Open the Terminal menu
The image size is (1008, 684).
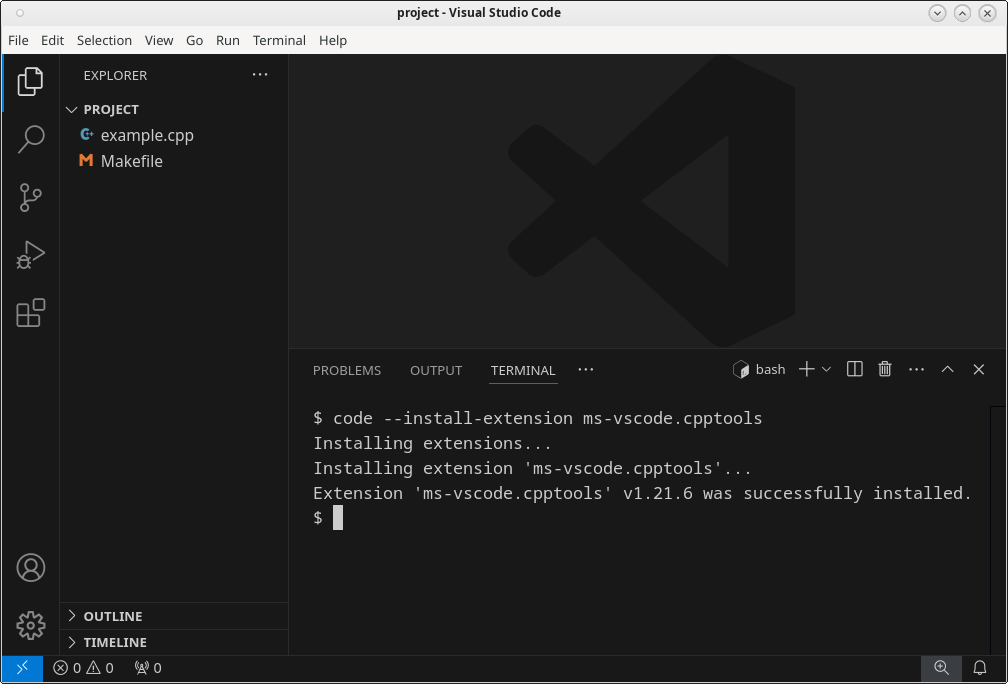tap(279, 40)
